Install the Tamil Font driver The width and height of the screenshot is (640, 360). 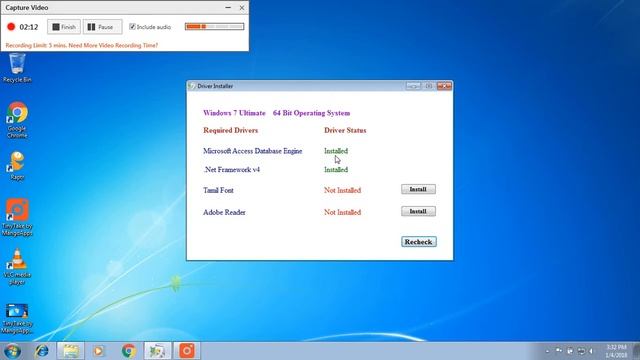[x=418, y=189]
